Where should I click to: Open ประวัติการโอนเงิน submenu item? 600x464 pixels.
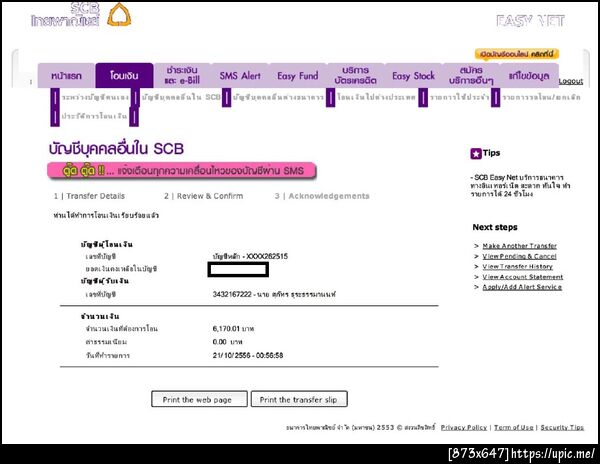[x=94, y=116]
